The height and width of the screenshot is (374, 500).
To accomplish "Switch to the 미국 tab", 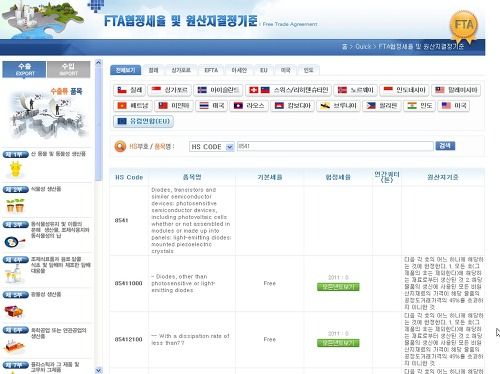I will 286,70.
